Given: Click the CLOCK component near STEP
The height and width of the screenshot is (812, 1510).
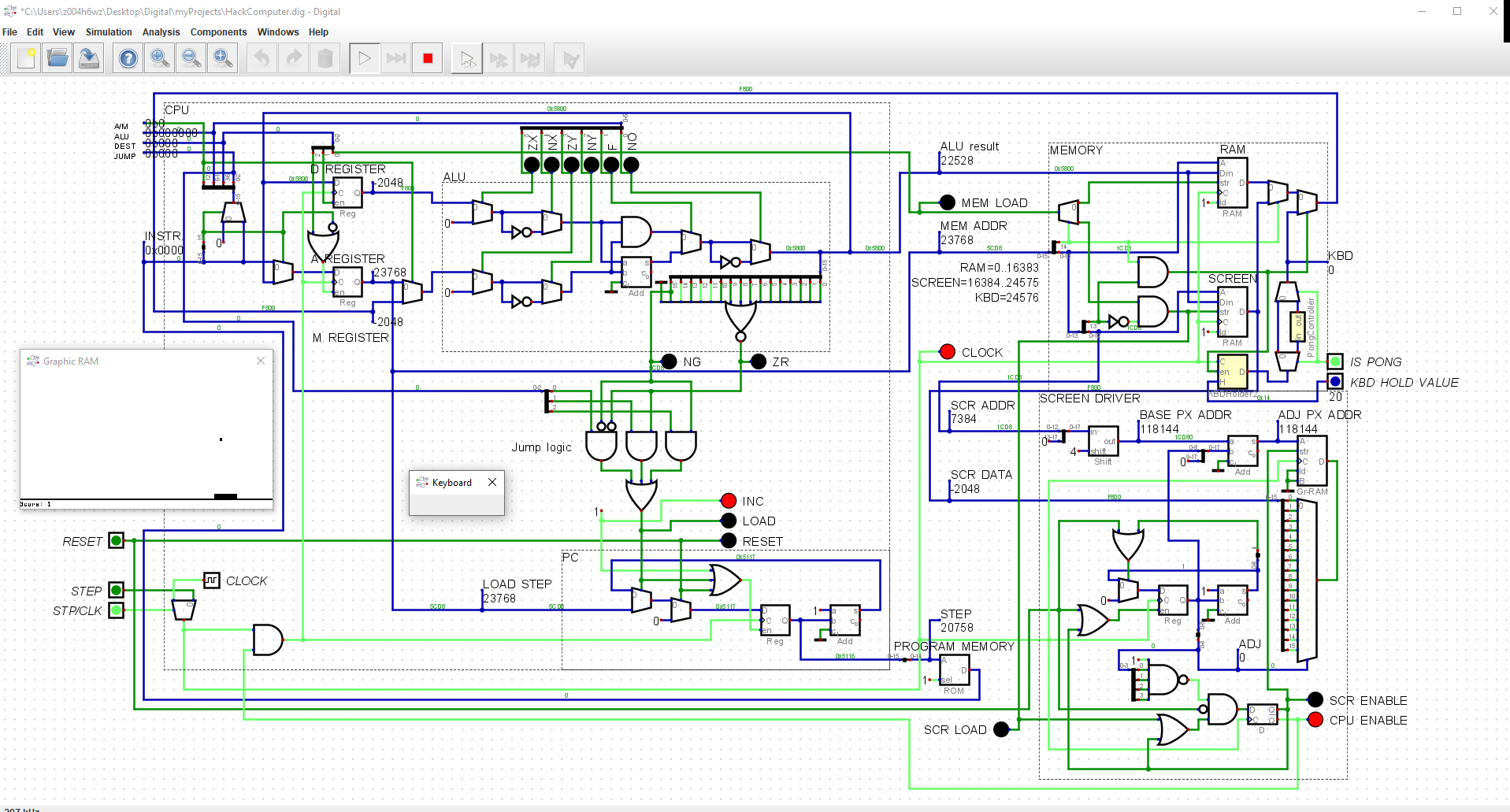Looking at the screenshot, I should pos(211,580).
